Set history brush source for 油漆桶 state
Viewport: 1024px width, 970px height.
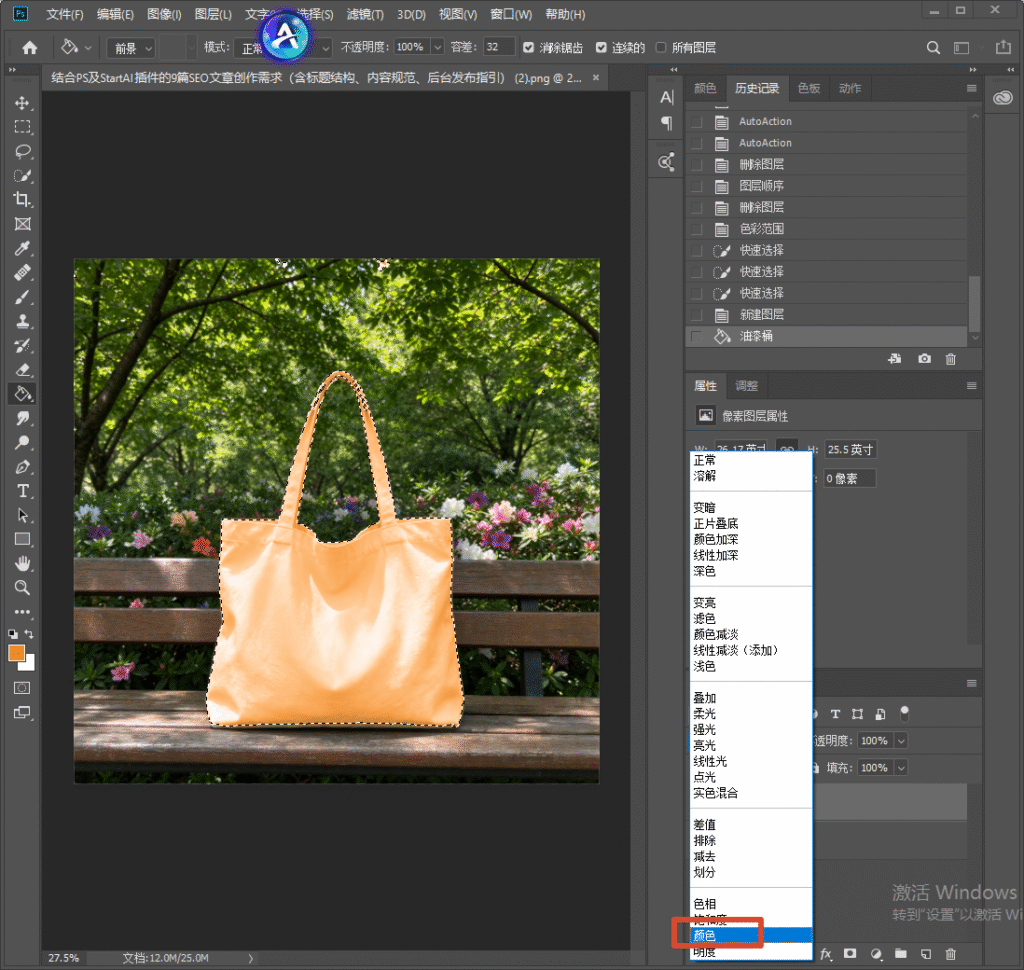(697, 336)
